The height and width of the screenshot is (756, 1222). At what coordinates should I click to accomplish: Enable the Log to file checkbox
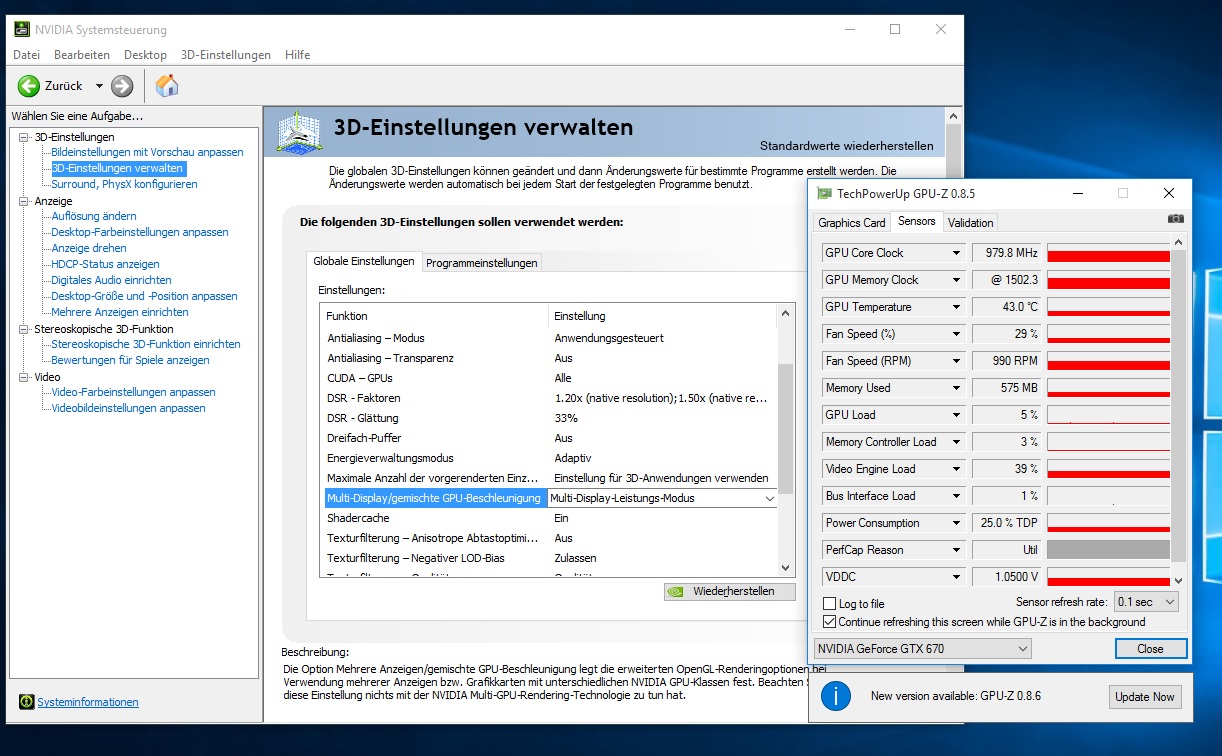point(829,604)
